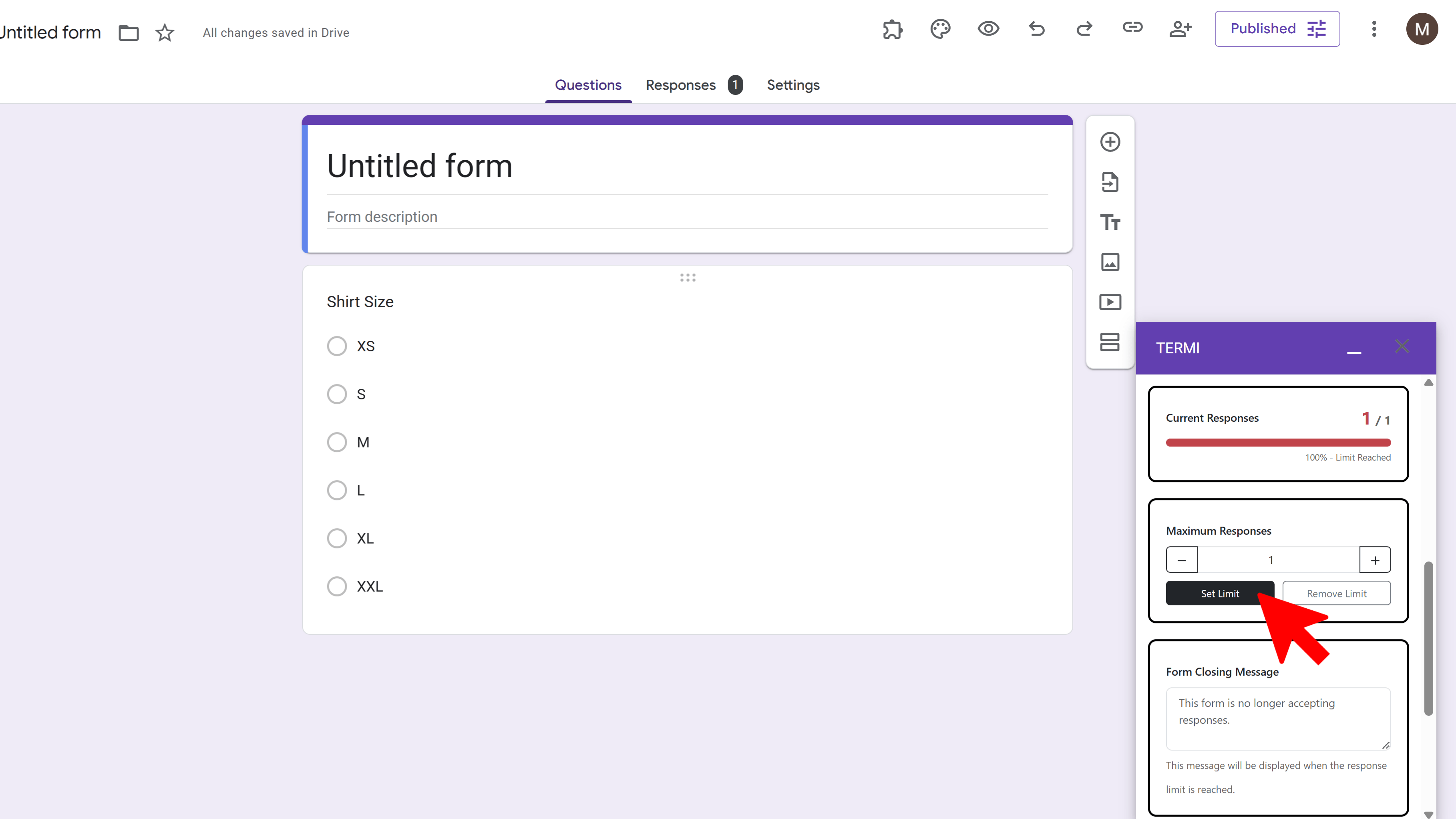Open the theme customization palette
Screen dimensions: 1456x819
(940, 28)
